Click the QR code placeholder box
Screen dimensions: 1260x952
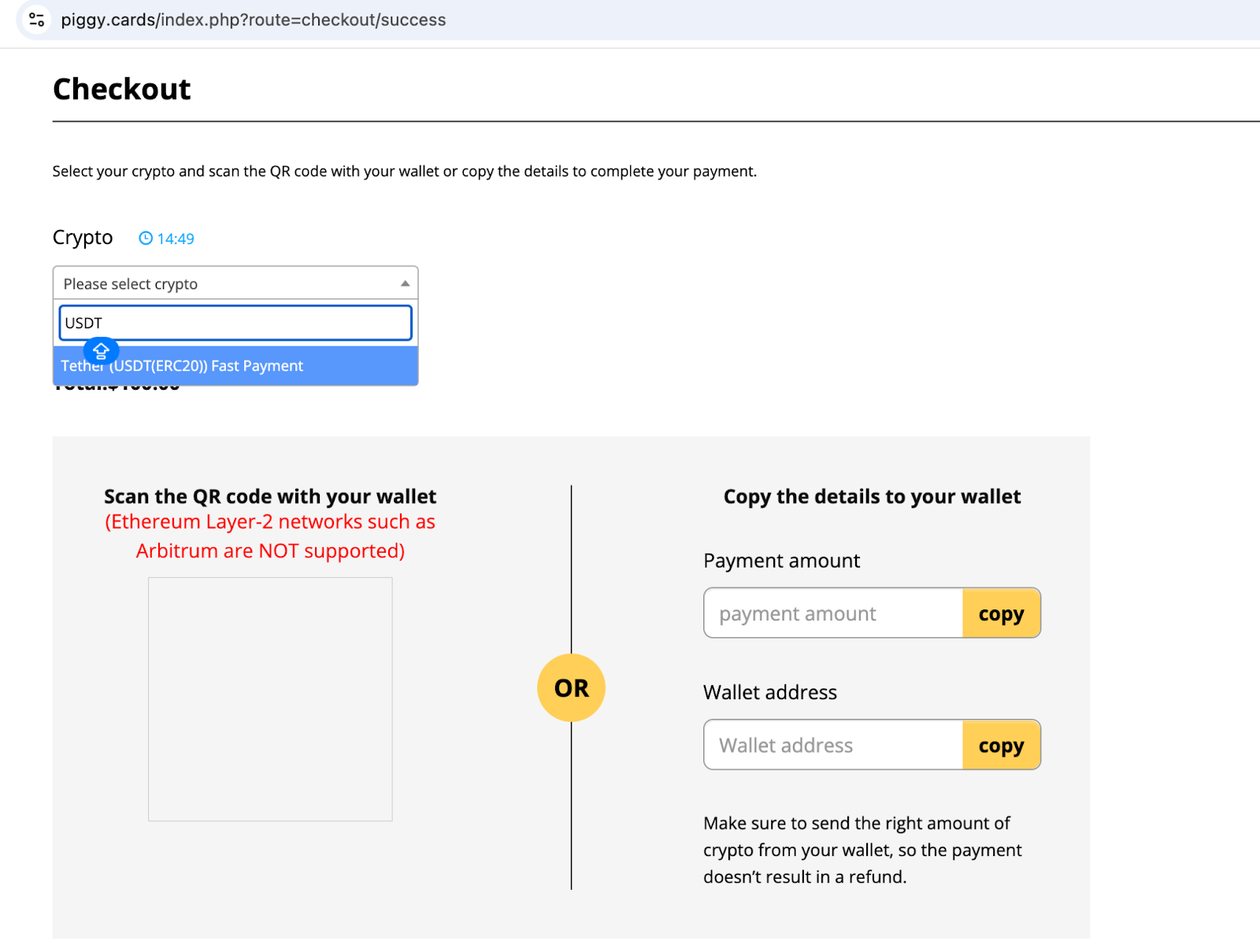click(270, 699)
